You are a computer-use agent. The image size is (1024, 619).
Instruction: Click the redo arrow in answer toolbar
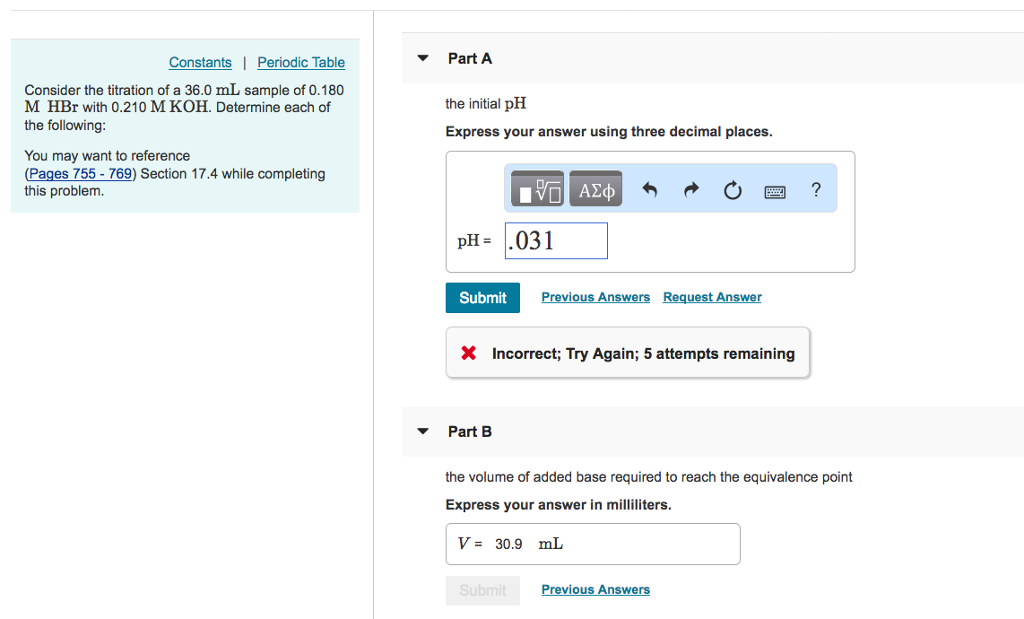click(x=691, y=190)
